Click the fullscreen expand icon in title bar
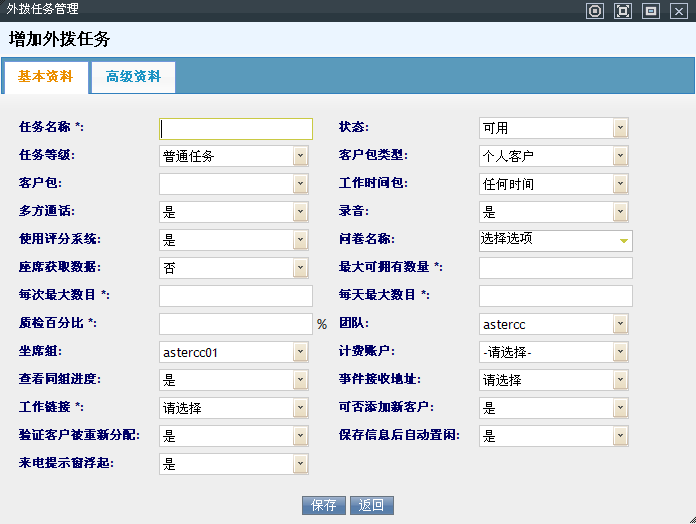This screenshot has height=524, width=696. tap(623, 11)
